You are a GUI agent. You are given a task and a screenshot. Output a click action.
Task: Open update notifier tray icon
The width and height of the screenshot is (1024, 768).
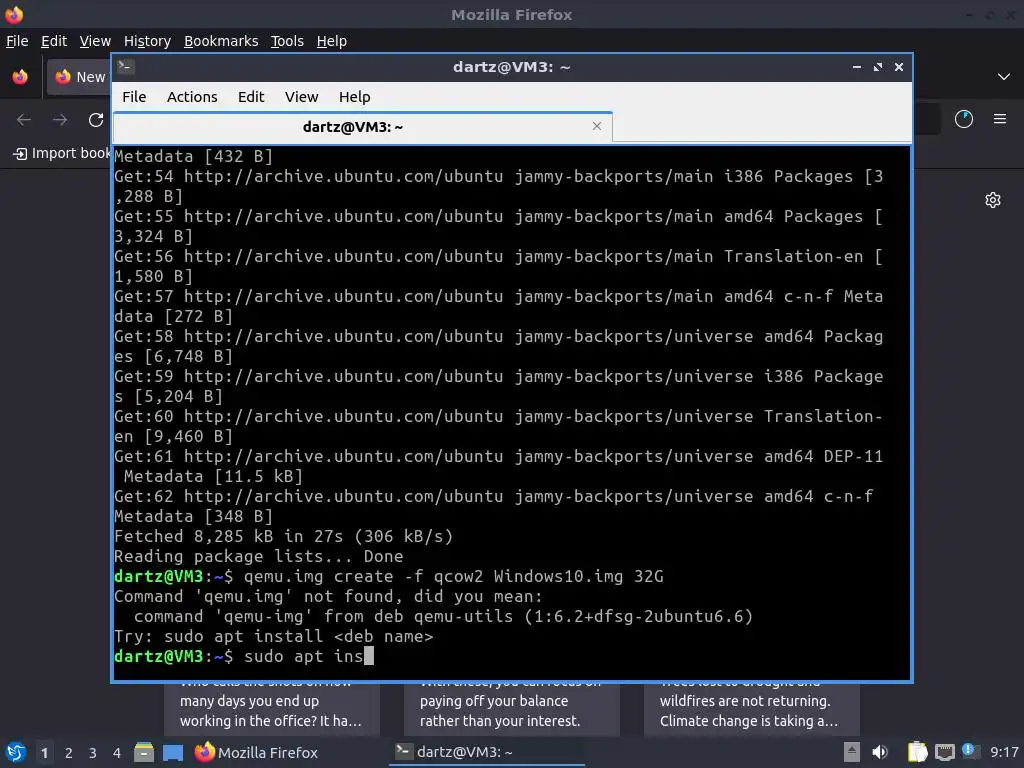[970, 751]
